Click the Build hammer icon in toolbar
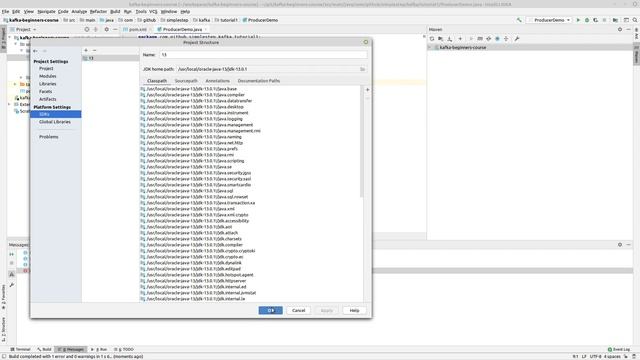Image resolution: width=640 pixels, height=360 pixels. pos(519,20)
